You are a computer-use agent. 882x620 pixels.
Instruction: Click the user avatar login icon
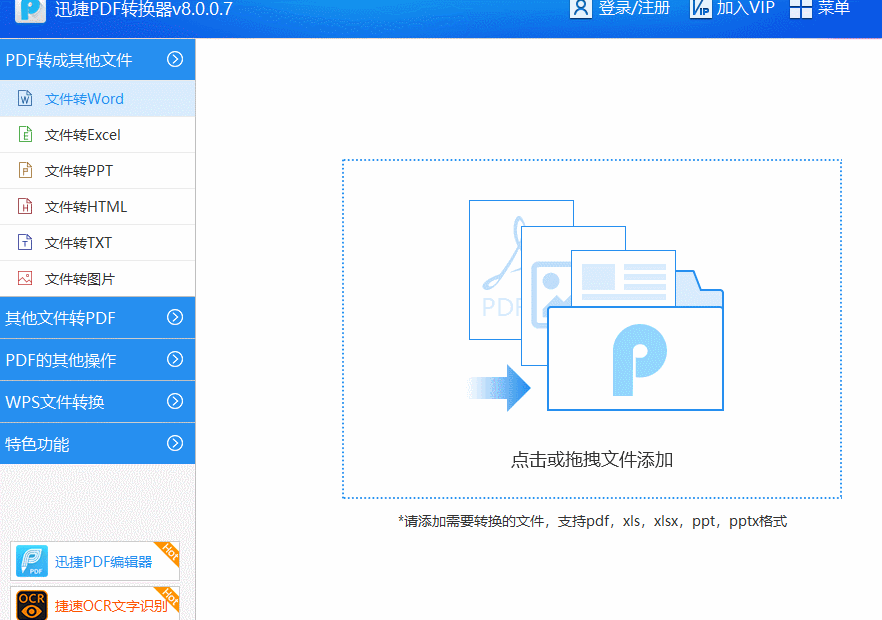[581, 8]
